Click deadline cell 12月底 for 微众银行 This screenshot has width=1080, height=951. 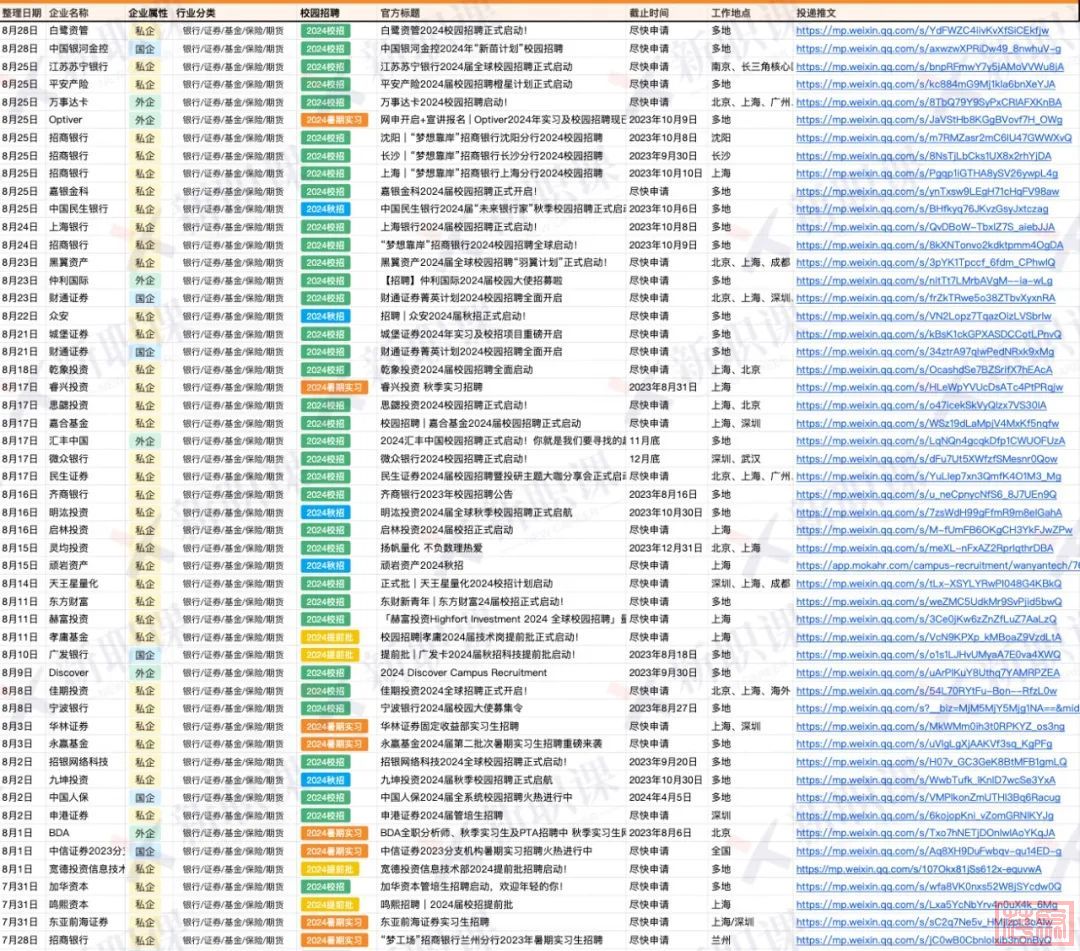pos(644,459)
